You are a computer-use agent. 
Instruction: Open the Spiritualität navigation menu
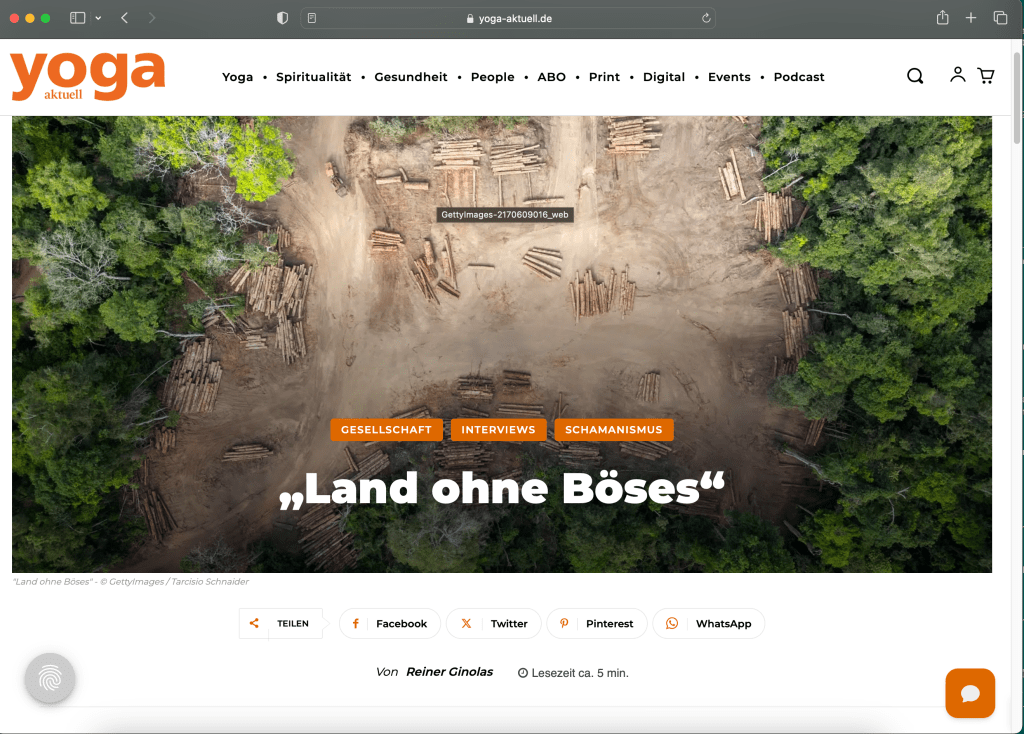coord(313,77)
